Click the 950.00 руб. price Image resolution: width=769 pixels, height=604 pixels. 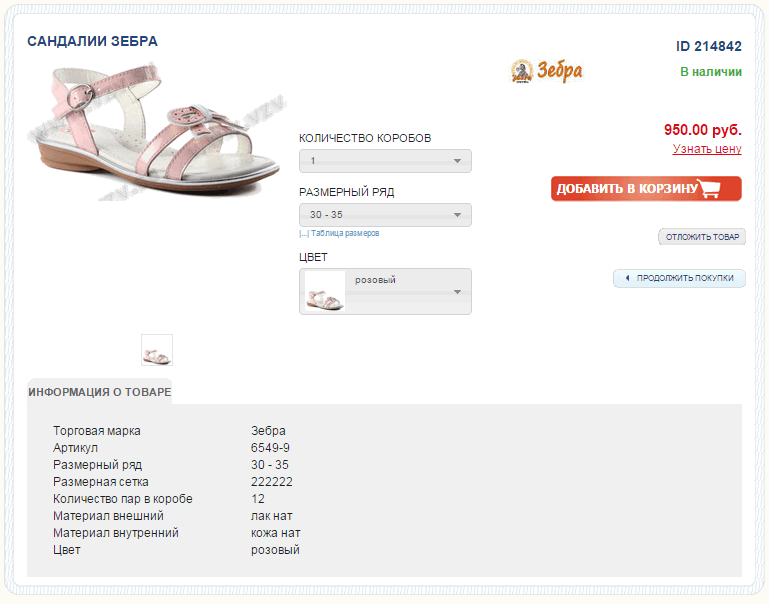702,130
